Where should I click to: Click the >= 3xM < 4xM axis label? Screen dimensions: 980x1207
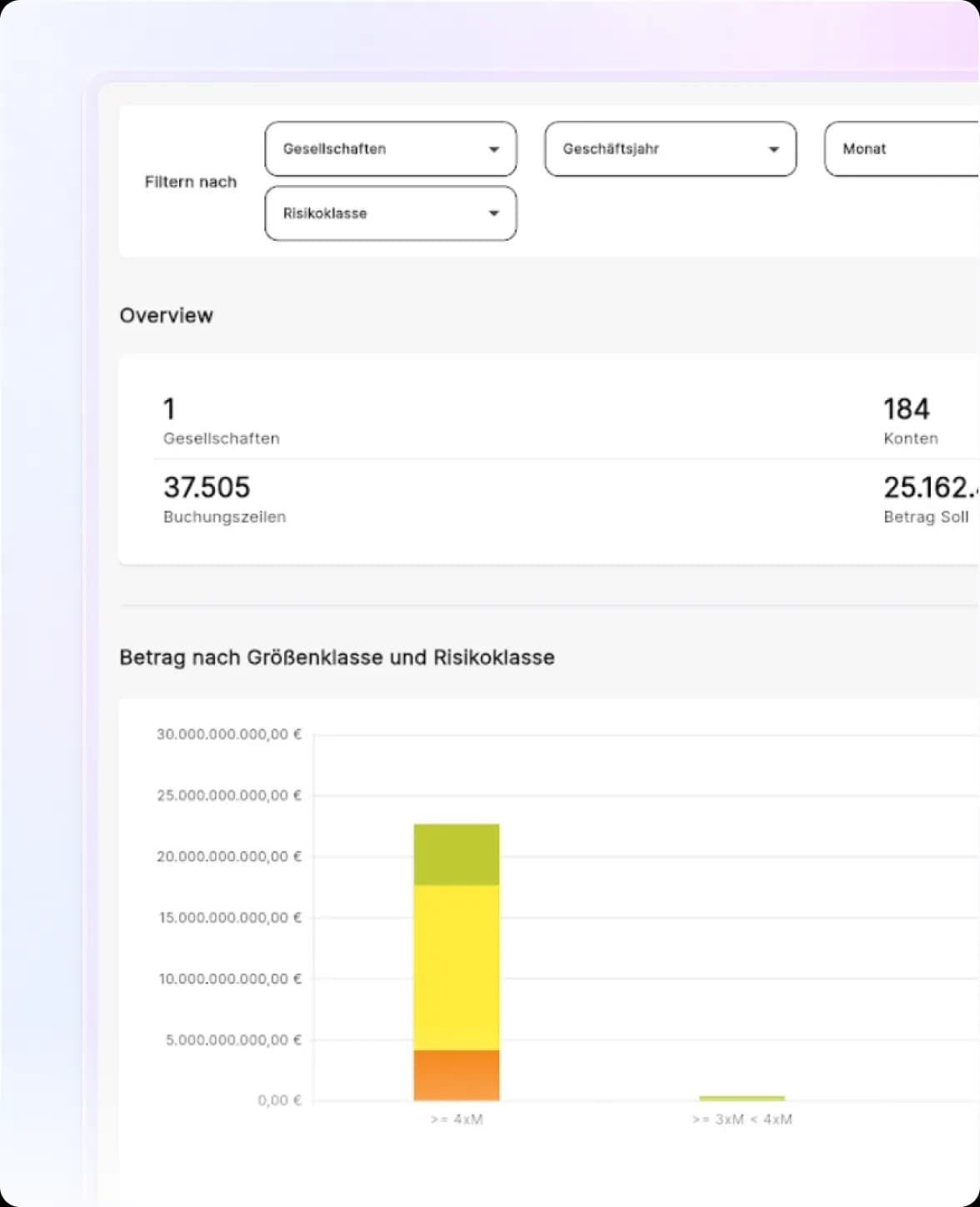click(742, 1119)
